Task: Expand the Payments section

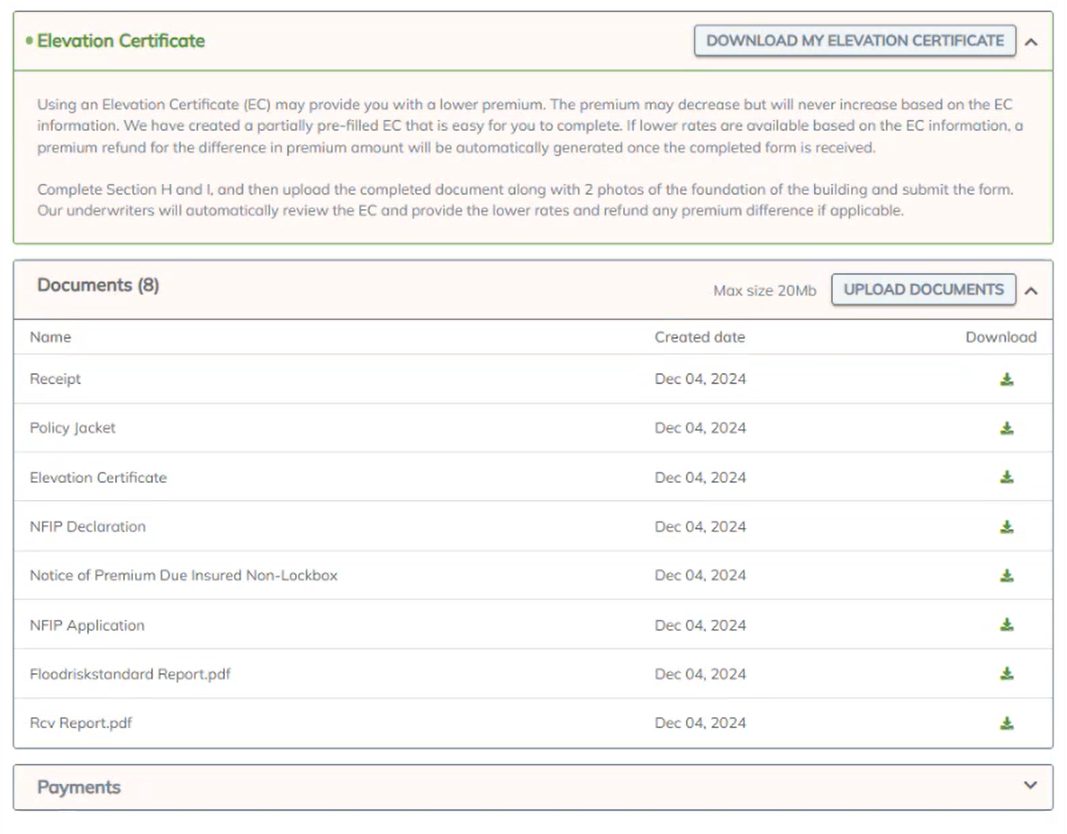Action: [1031, 786]
